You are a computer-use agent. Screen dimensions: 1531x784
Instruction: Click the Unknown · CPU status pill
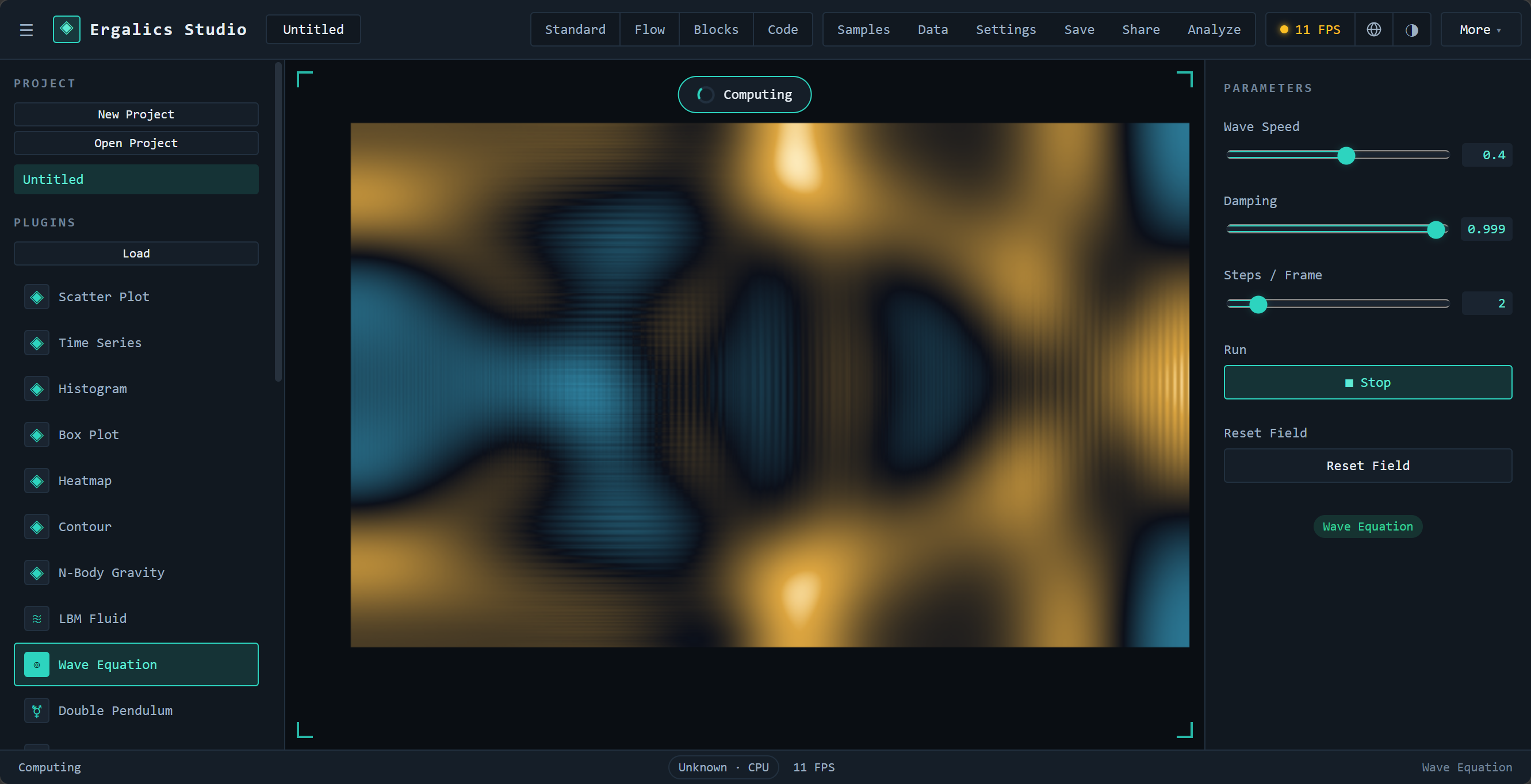pyautogui.click(x=724, y=767)
